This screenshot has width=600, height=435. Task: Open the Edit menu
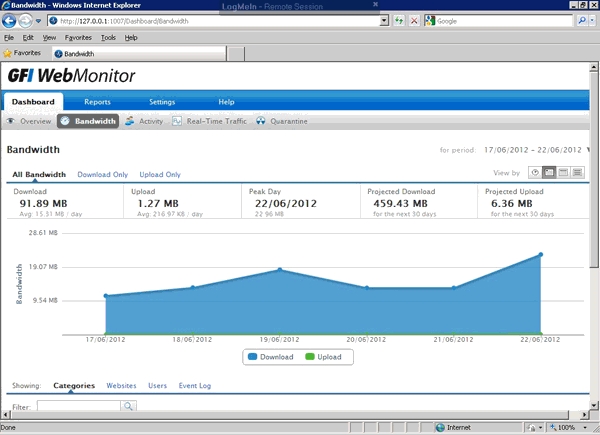pos(28,37)
